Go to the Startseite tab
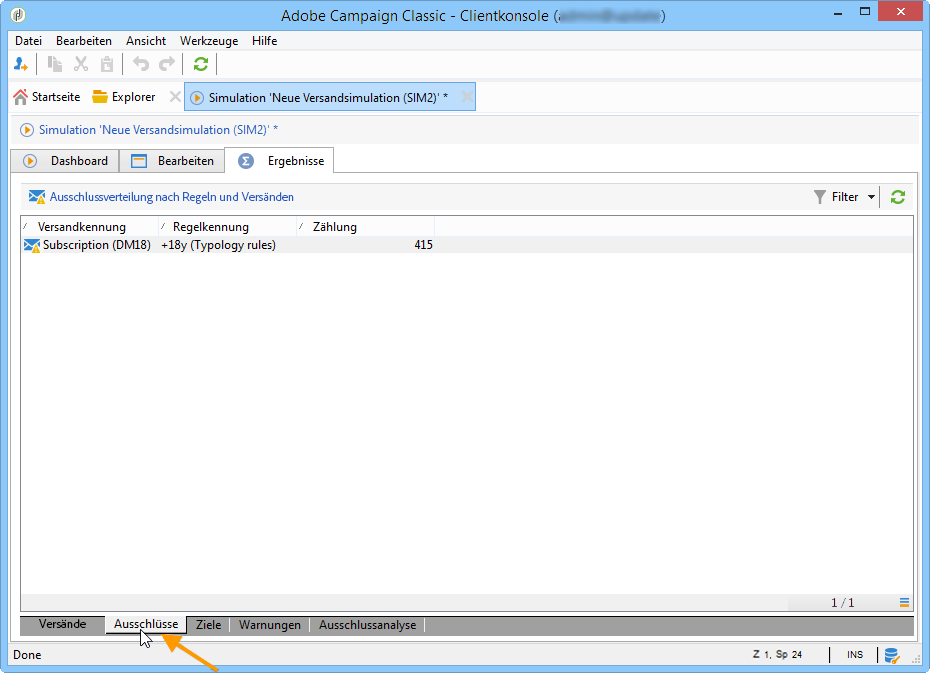 [47, 97]
